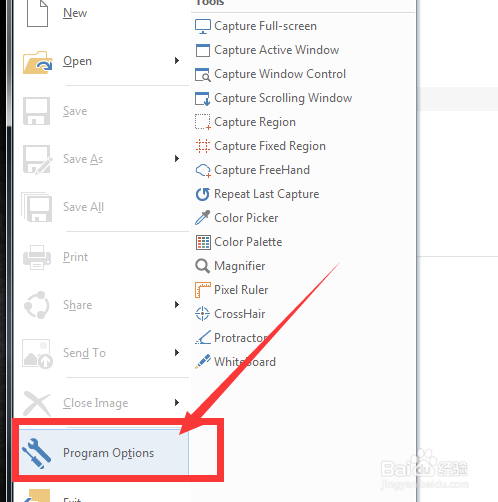Viewport: 498px width, 502px height.
Task: Click the Capture Active Window icon
Action: tap(203, 50)
